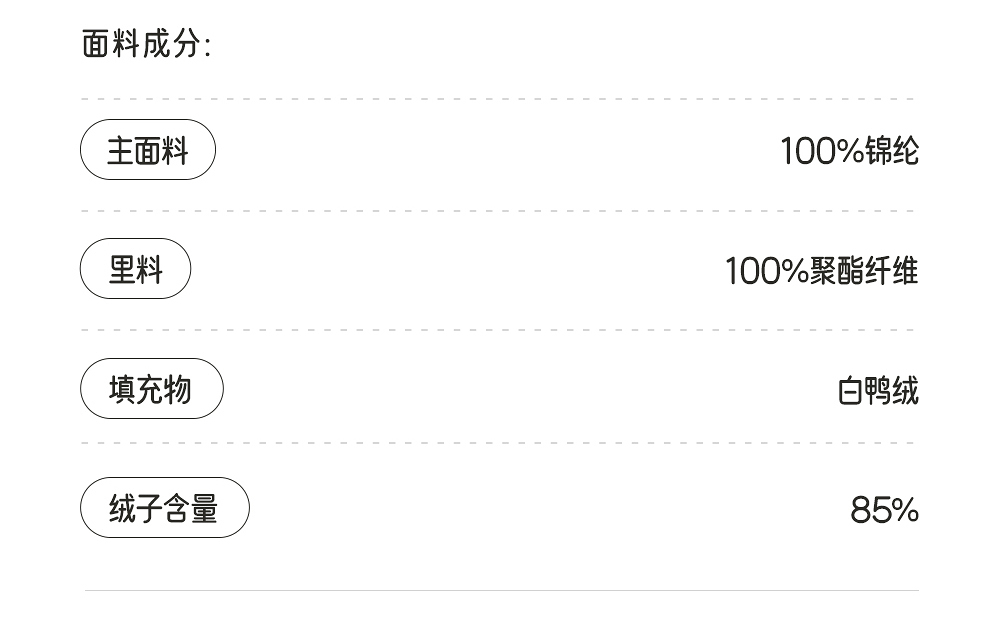The height and width of the screenshot is (633, 1000).
Task: Click the 100%锦纶 value text
Action: [x=849, y=151]
